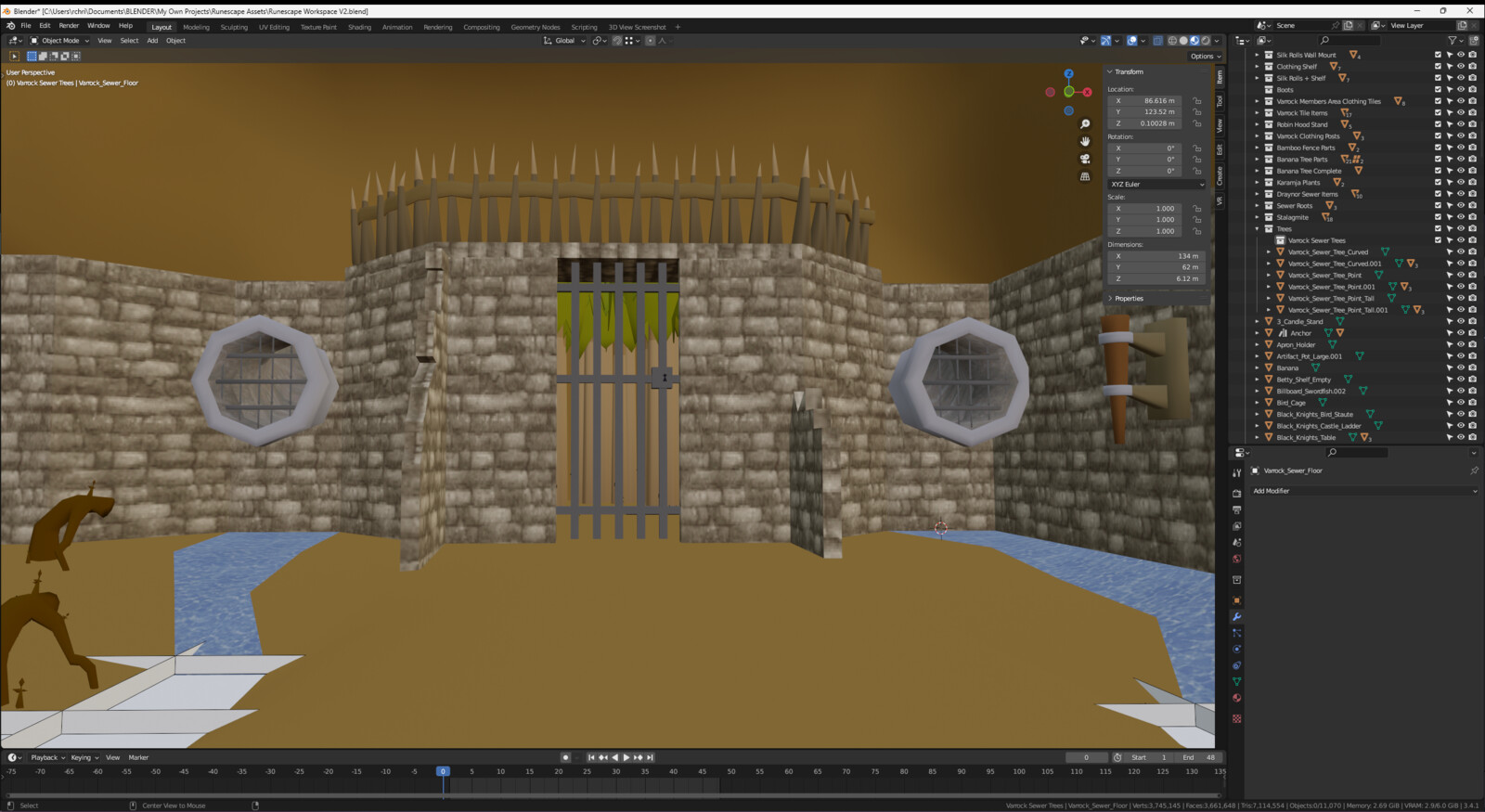Open the Output properties printer tab

coord(1236,510)
